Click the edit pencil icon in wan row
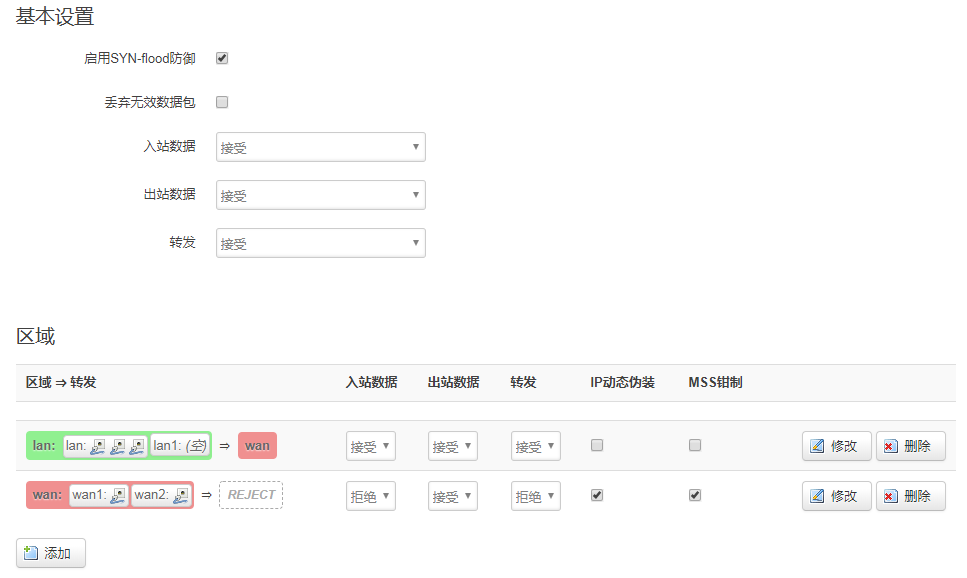967x578 pixels. pyautogui.click(x=817, y=496)
